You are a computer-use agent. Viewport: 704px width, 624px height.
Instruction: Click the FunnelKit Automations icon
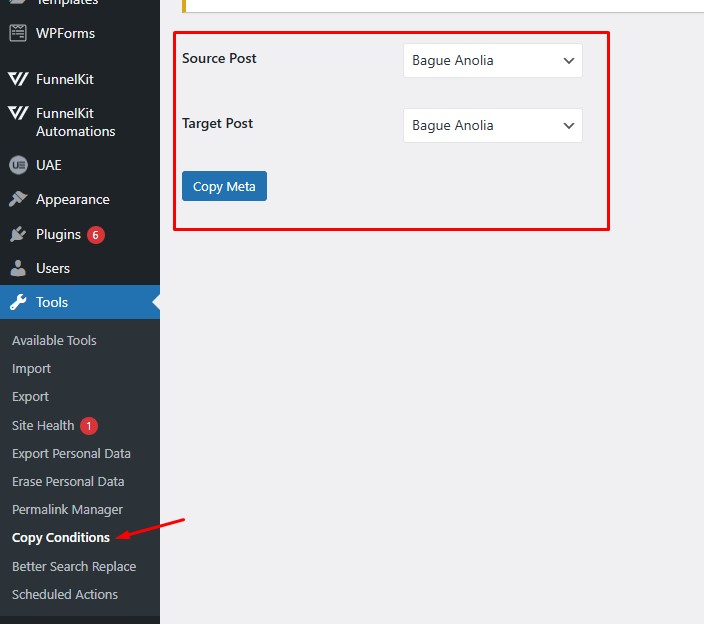point(18,114)
